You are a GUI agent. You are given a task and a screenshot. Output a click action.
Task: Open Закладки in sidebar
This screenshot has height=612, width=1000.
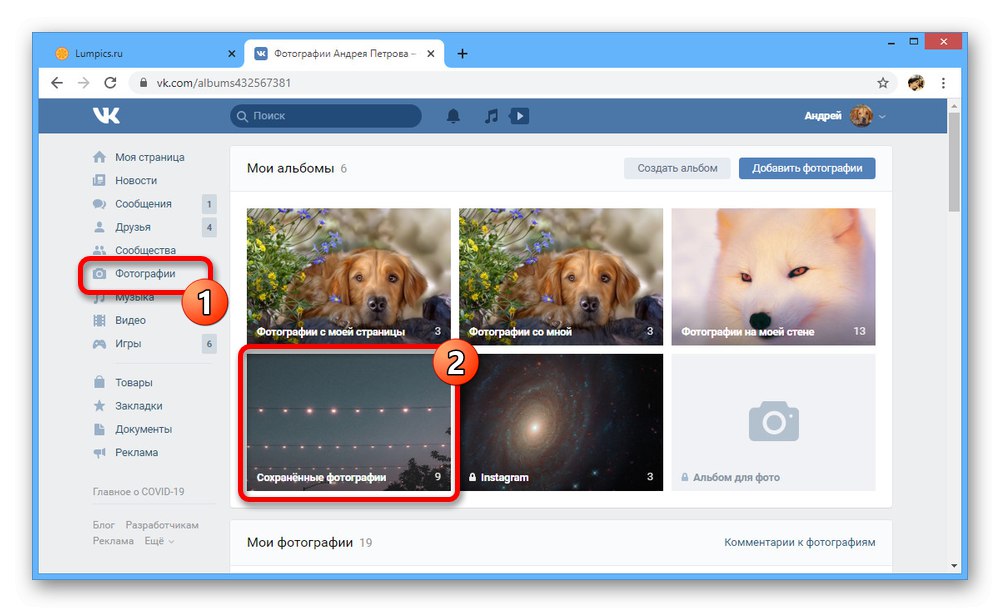tap(138, 405)
